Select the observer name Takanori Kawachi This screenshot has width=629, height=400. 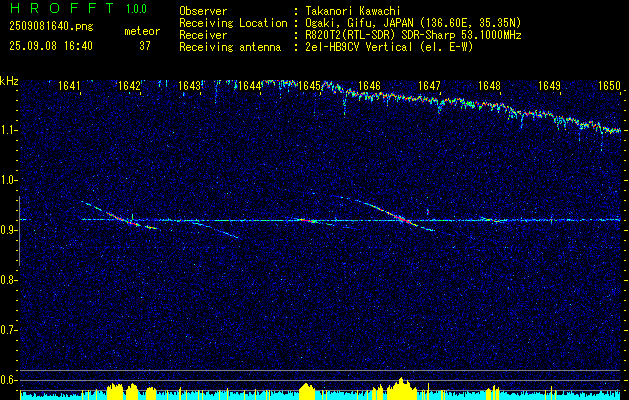[353, 11]
